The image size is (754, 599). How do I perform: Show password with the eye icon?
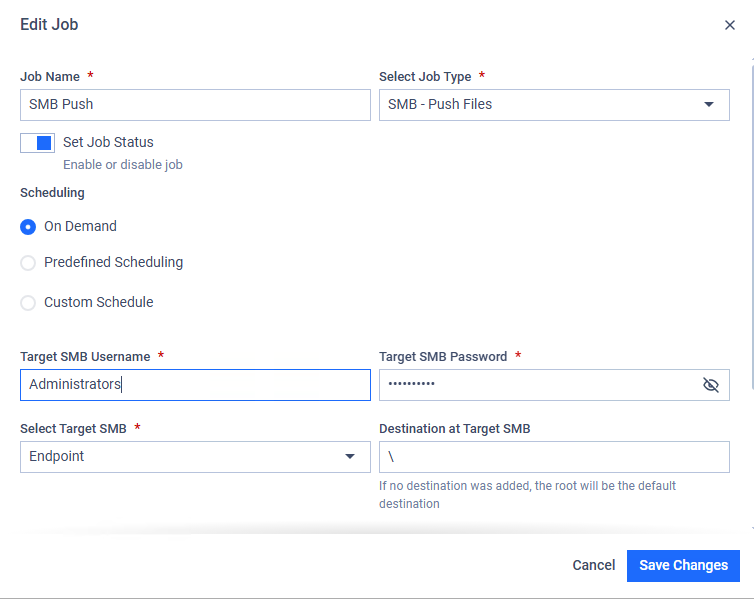pyautogui.click(x=710, y=385)
